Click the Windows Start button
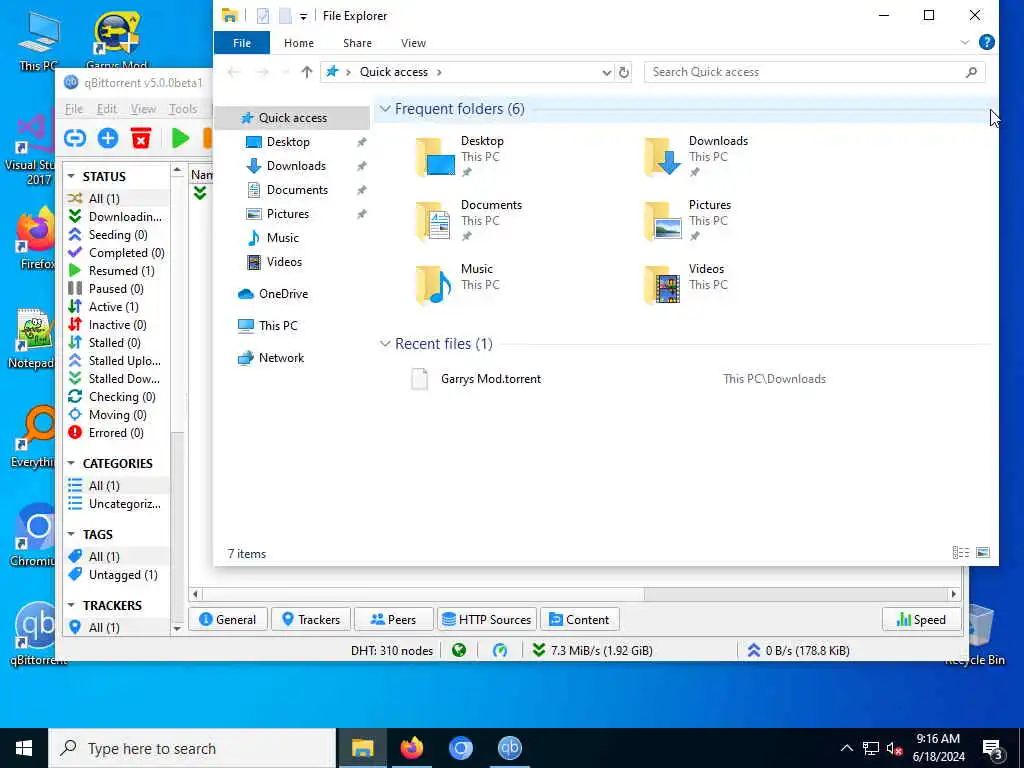Screen dimensions: 1024x768 24,748
